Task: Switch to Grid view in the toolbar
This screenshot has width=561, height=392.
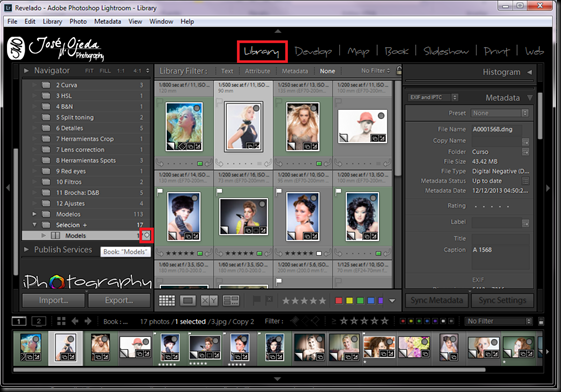Action: 167,300
